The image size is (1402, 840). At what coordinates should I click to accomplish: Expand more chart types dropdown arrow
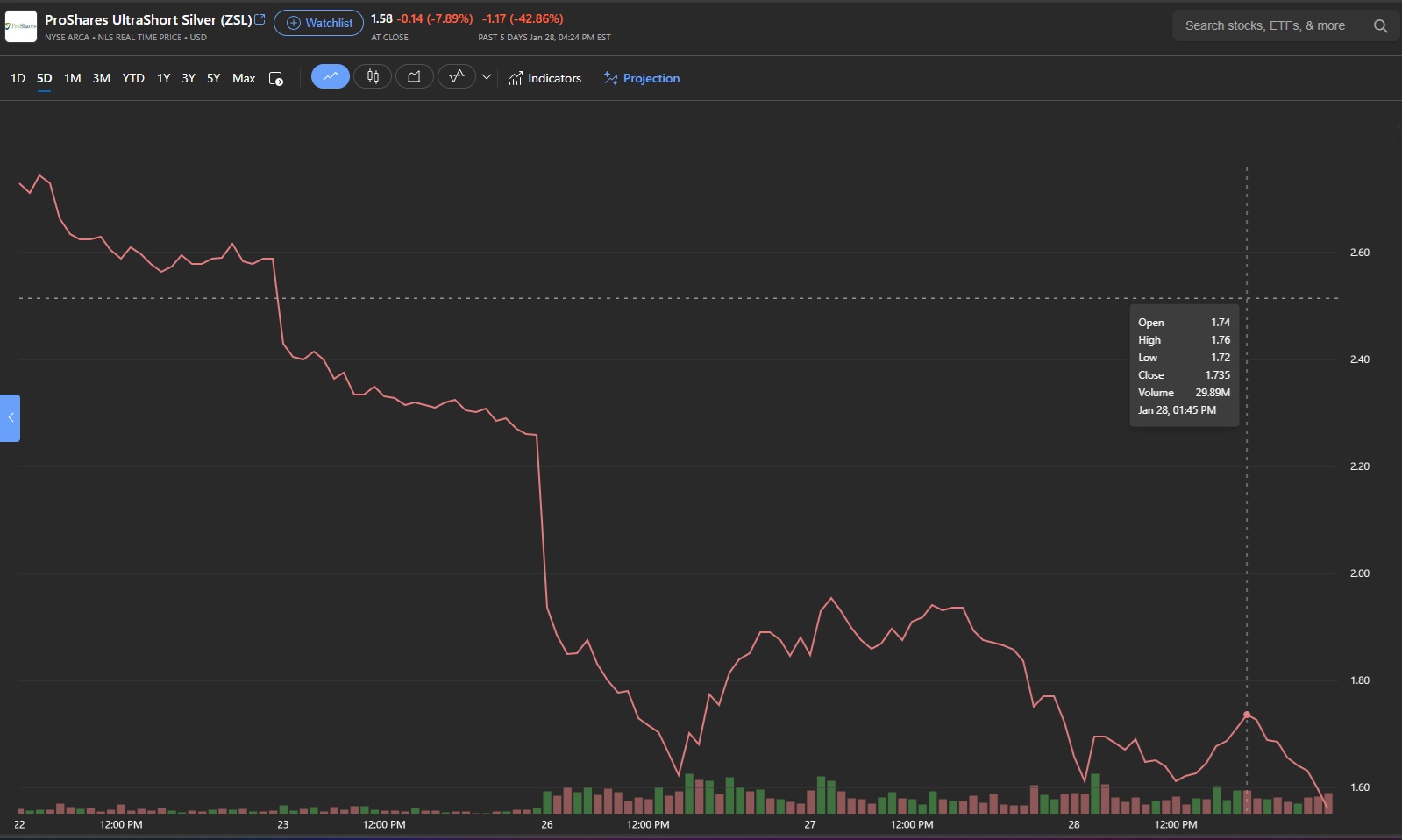(487, 77)
